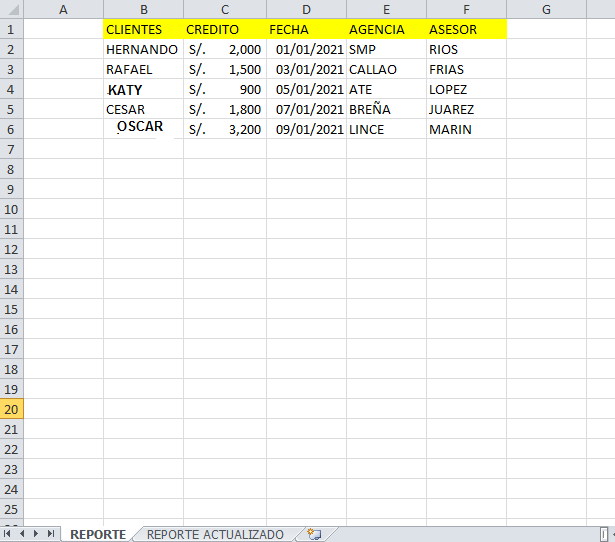The image size is (615, 542).
Task: Click the credit cell showing 1,500
Action: pos(225,69)
